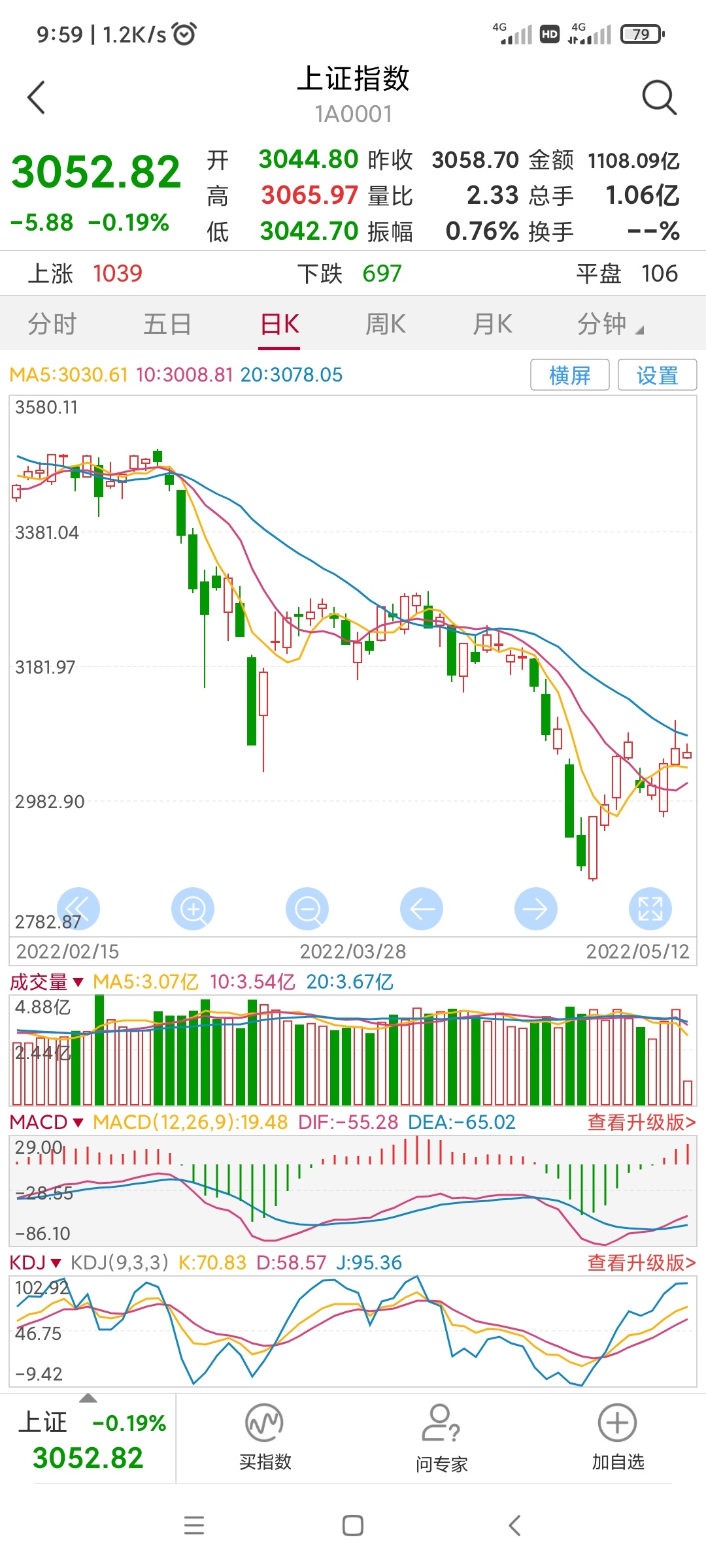Image resolution: width=706 pixels, height=1568 pixels.
Task: Add index via 加自选 plus icon
Action: (618, 1423)
